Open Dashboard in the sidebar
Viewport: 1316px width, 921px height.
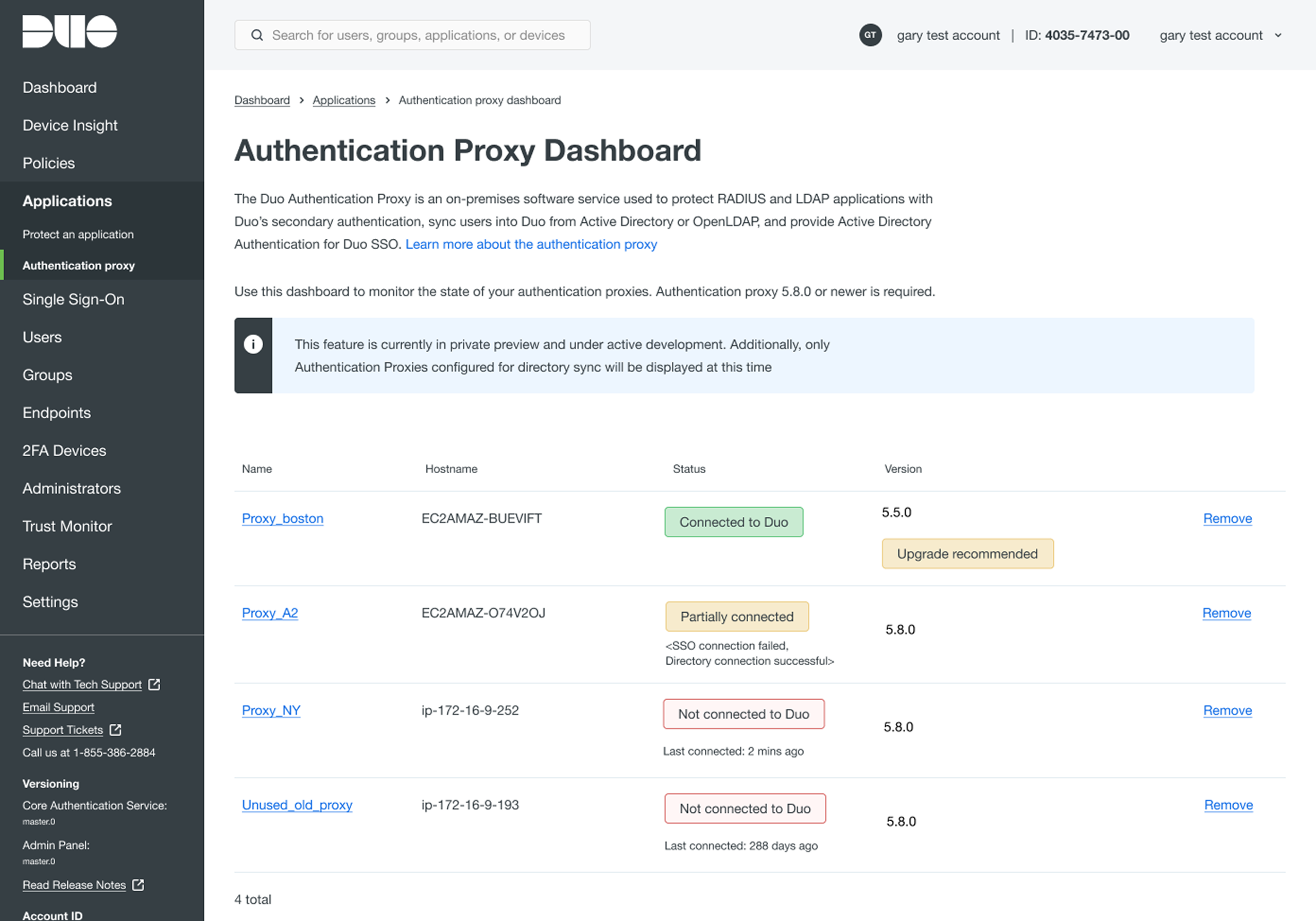pyautogui.click(x=60, y=87)
